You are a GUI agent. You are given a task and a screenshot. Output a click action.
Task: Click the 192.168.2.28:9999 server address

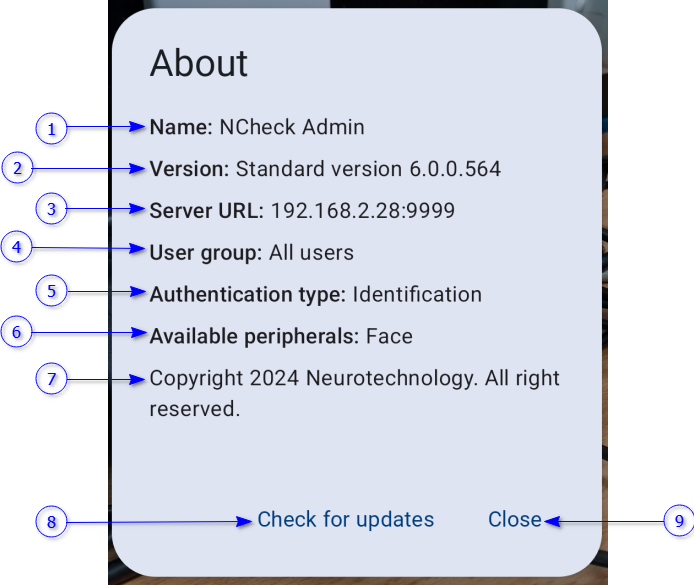point(363,211)
